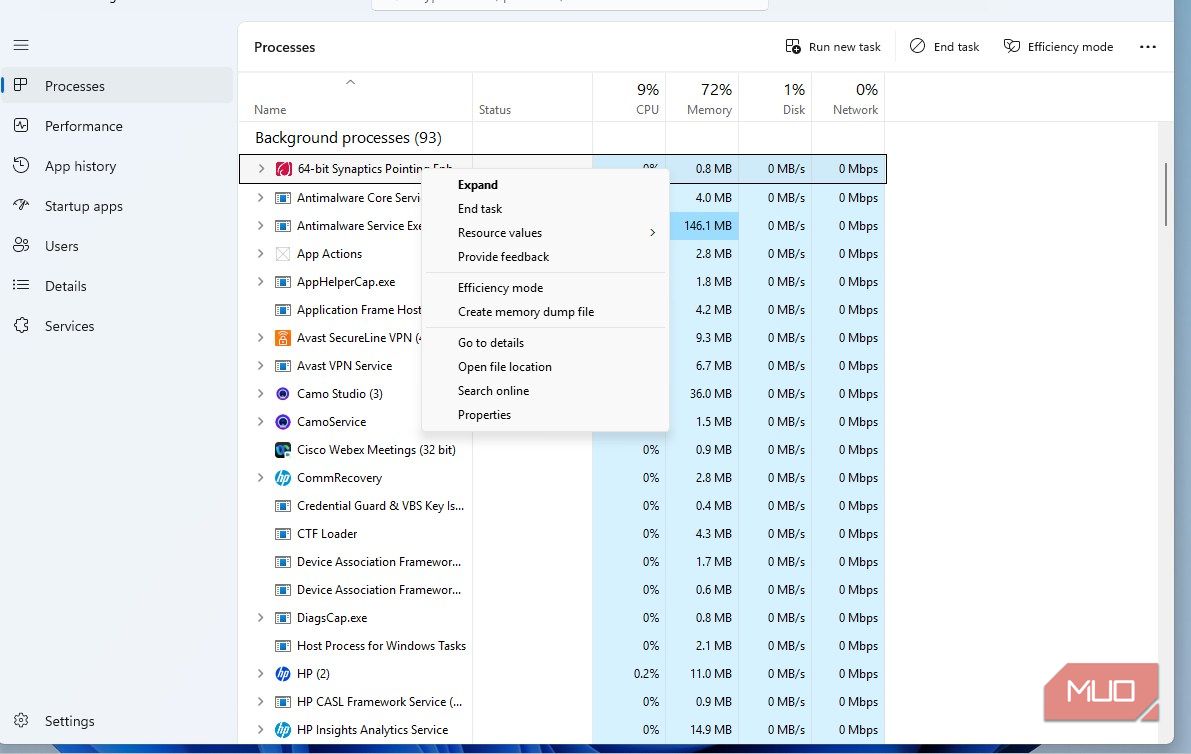The image size is (1191, 754).
Task: Click the Run new task icon
Action: pyautogui.click(x=793, y=46)
